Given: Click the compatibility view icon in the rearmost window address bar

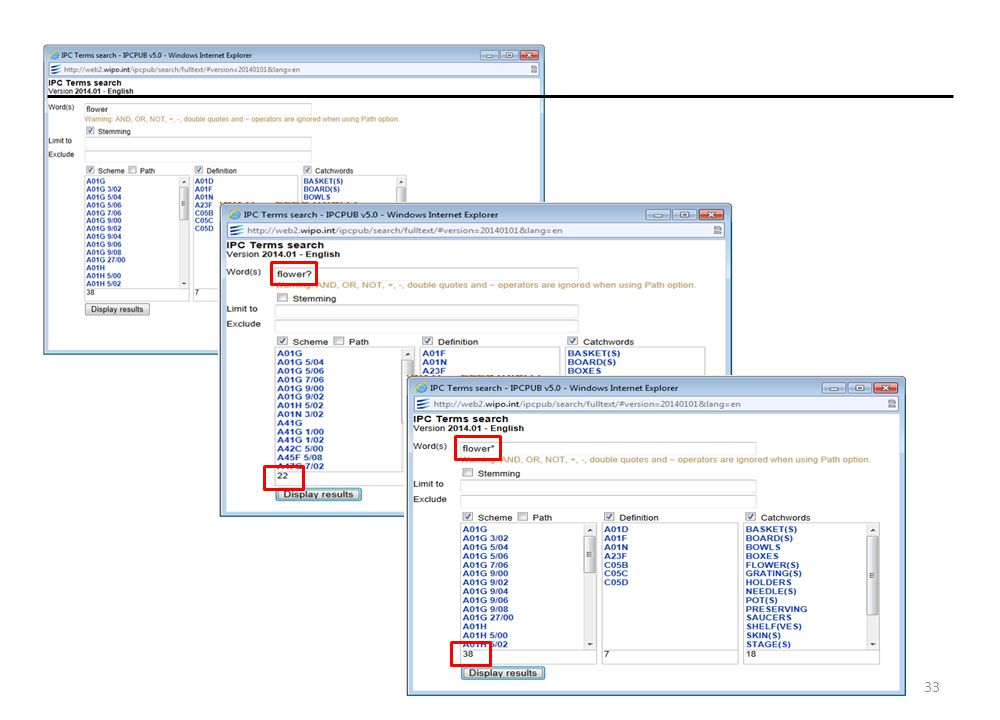Looking at the screenshot, I should tap(534, 69).
